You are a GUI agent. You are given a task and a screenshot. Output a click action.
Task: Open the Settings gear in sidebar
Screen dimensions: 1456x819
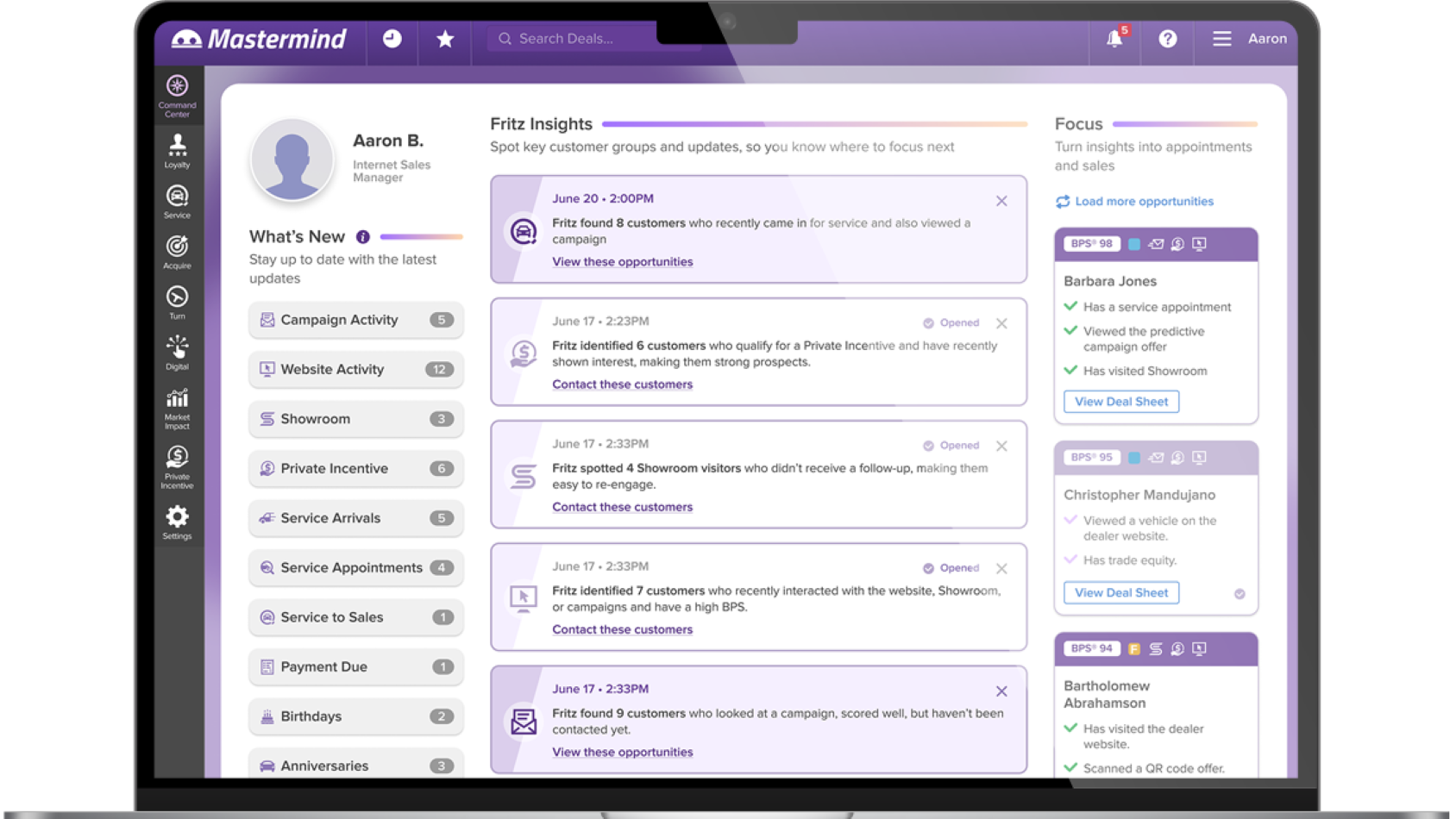tap(177, 522)
